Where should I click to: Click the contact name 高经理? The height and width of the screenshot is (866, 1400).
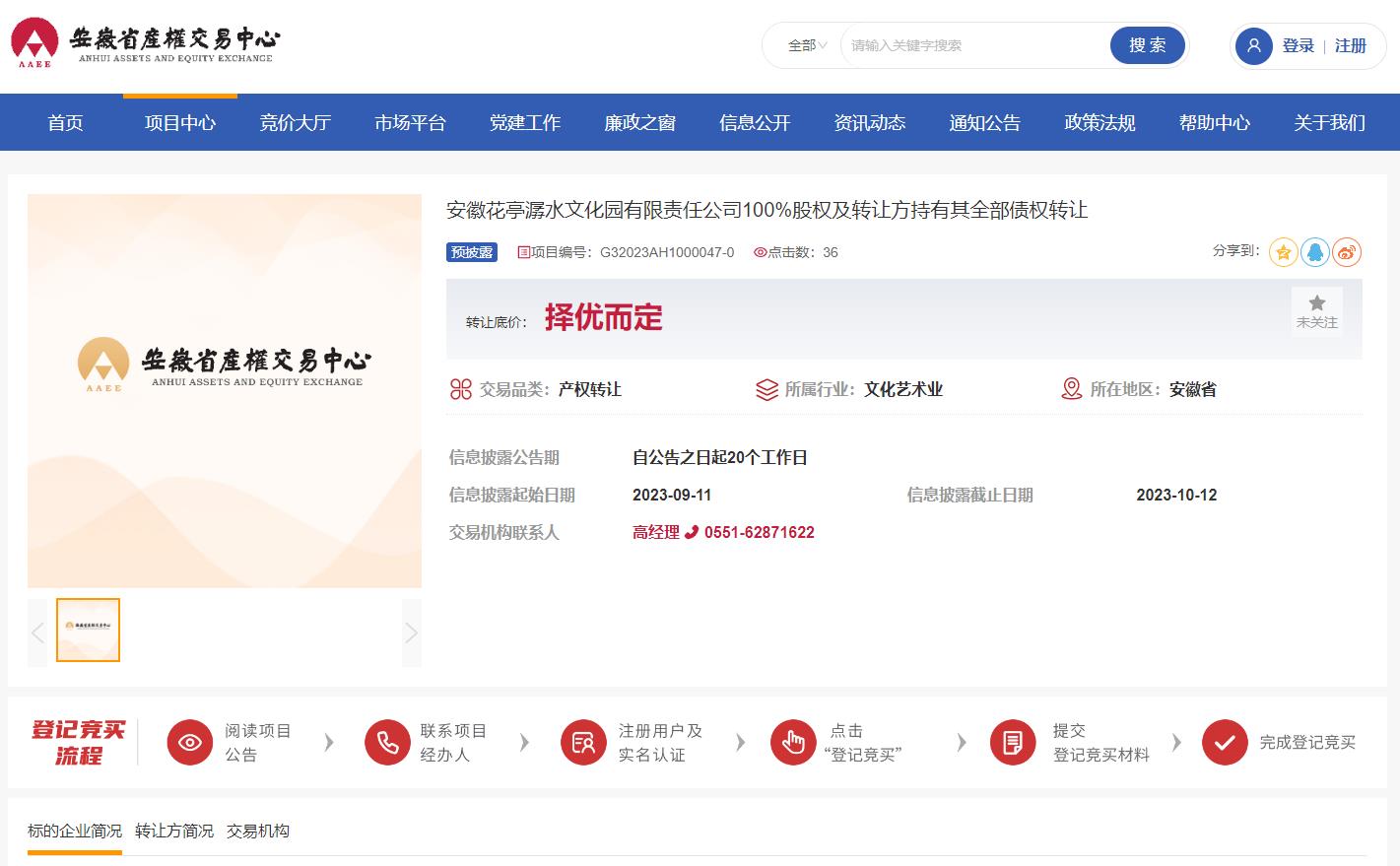(656, 532)
